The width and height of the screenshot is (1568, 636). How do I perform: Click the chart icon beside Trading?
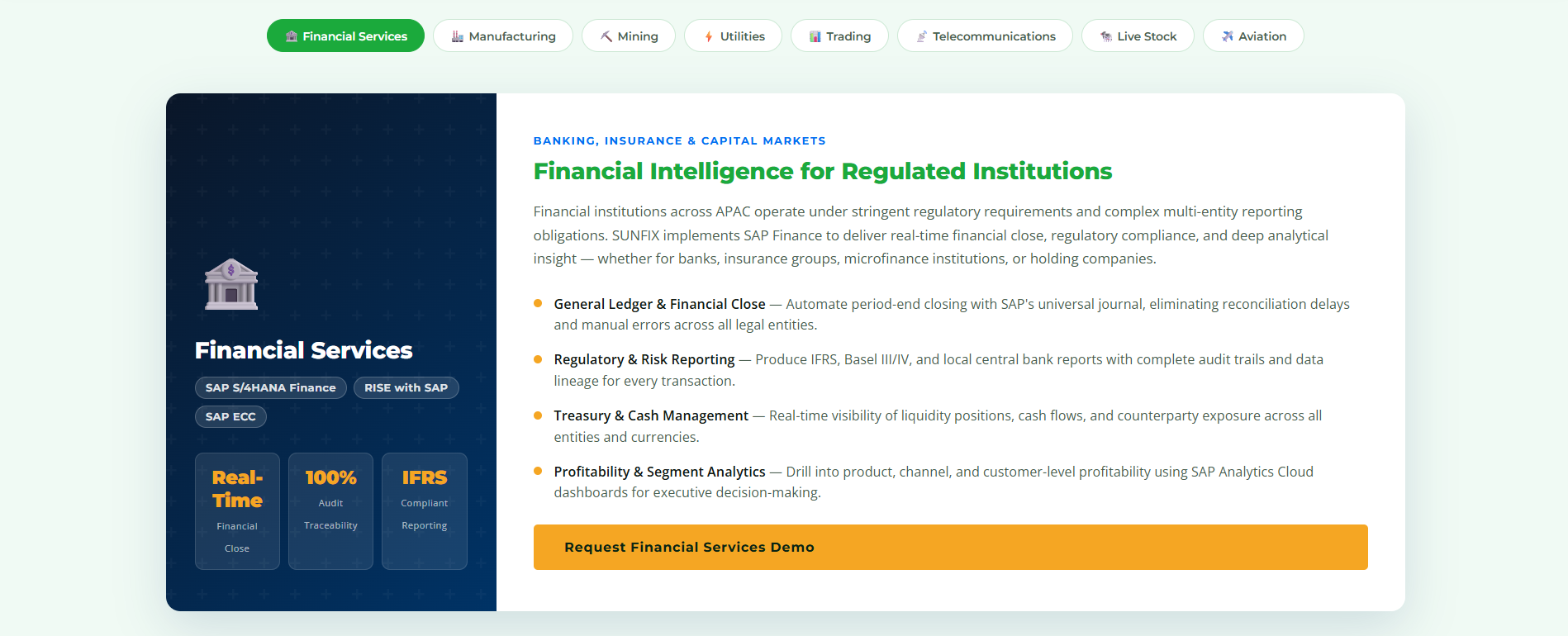[x=815, y=36]
